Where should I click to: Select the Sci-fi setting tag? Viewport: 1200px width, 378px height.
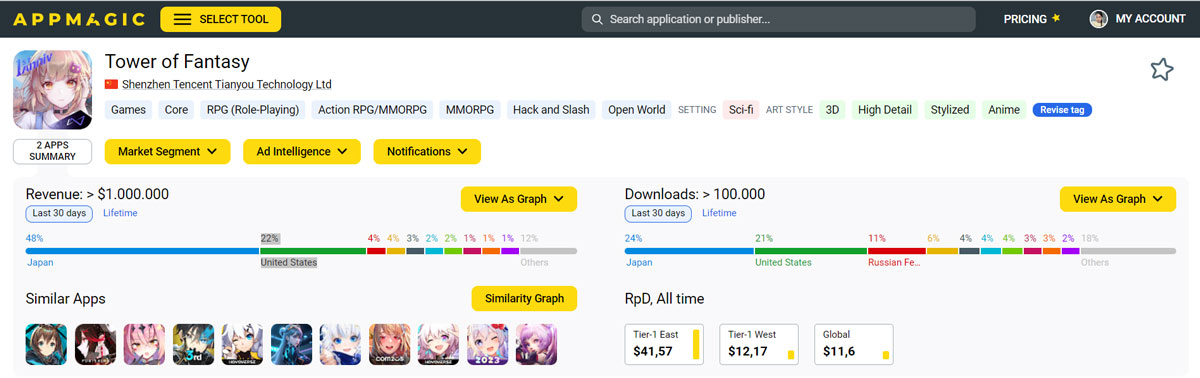click(x=741, y=110)
